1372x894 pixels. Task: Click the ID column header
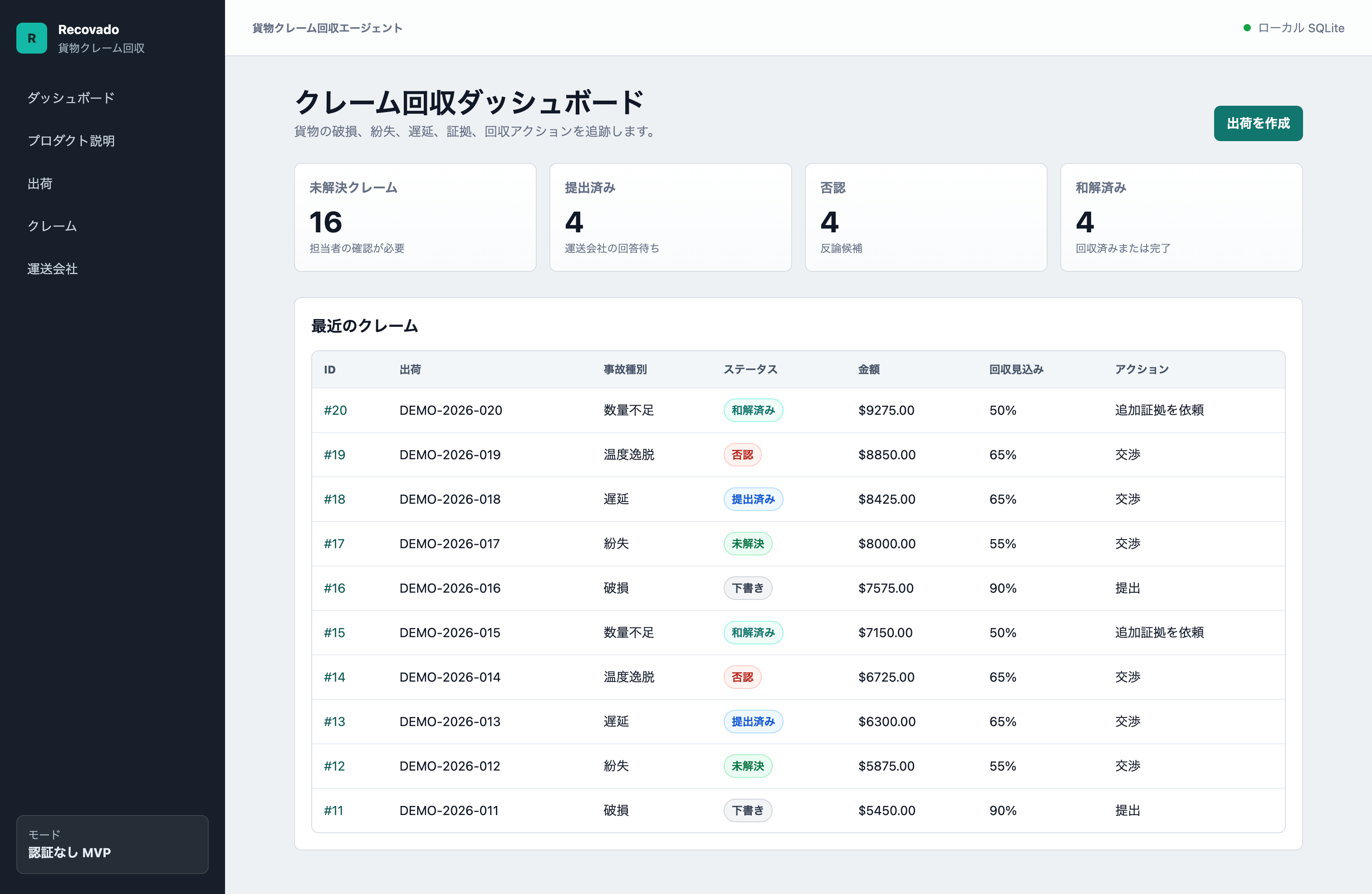pyautogui.click(x=329, y=369)
